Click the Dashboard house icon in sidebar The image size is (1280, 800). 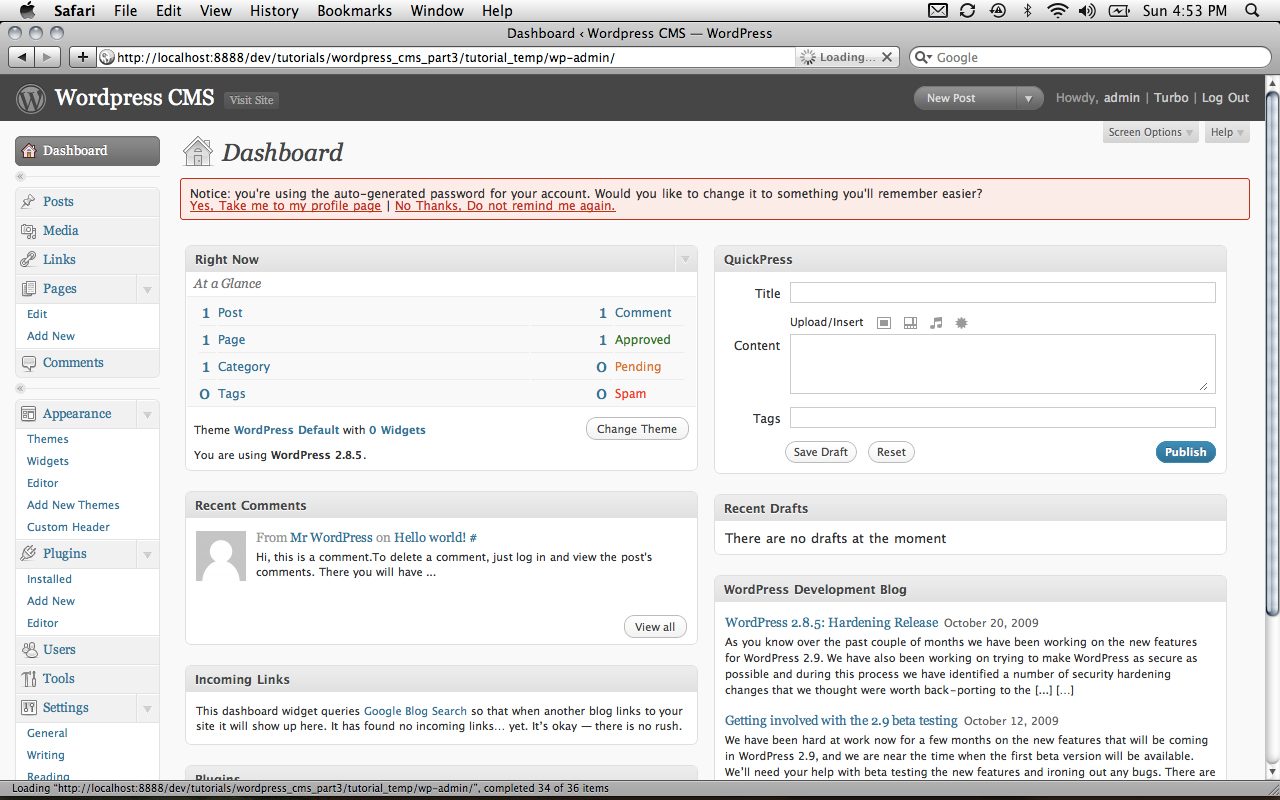28,150
